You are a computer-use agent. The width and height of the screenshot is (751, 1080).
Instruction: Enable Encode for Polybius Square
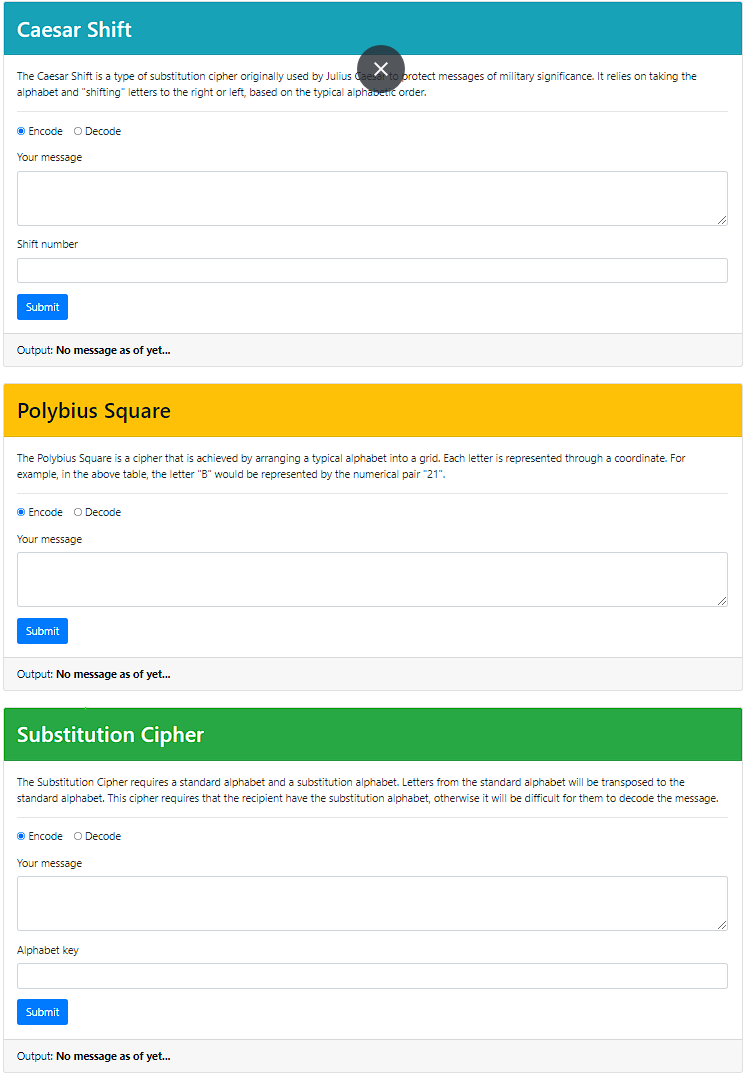point(20,511)
